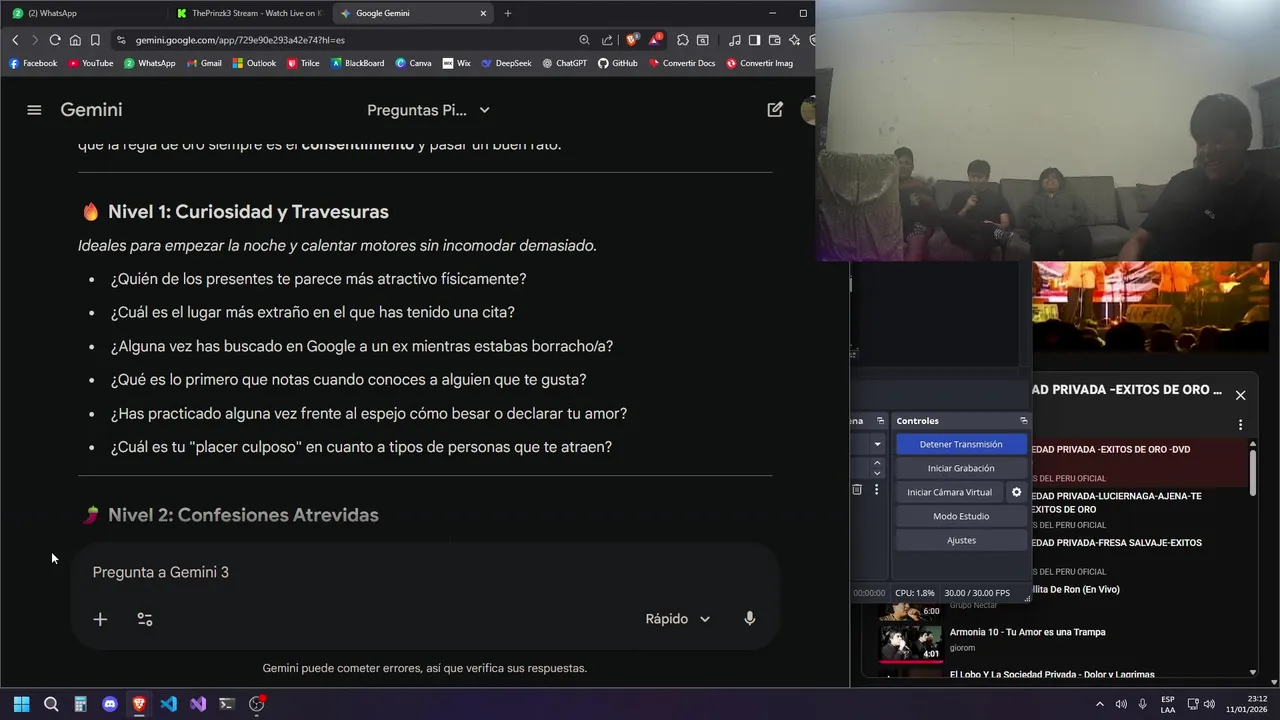The width and height of the screenshot is (1280, 720).
Task: Reload the page in the browser
Action: [55, 40]
